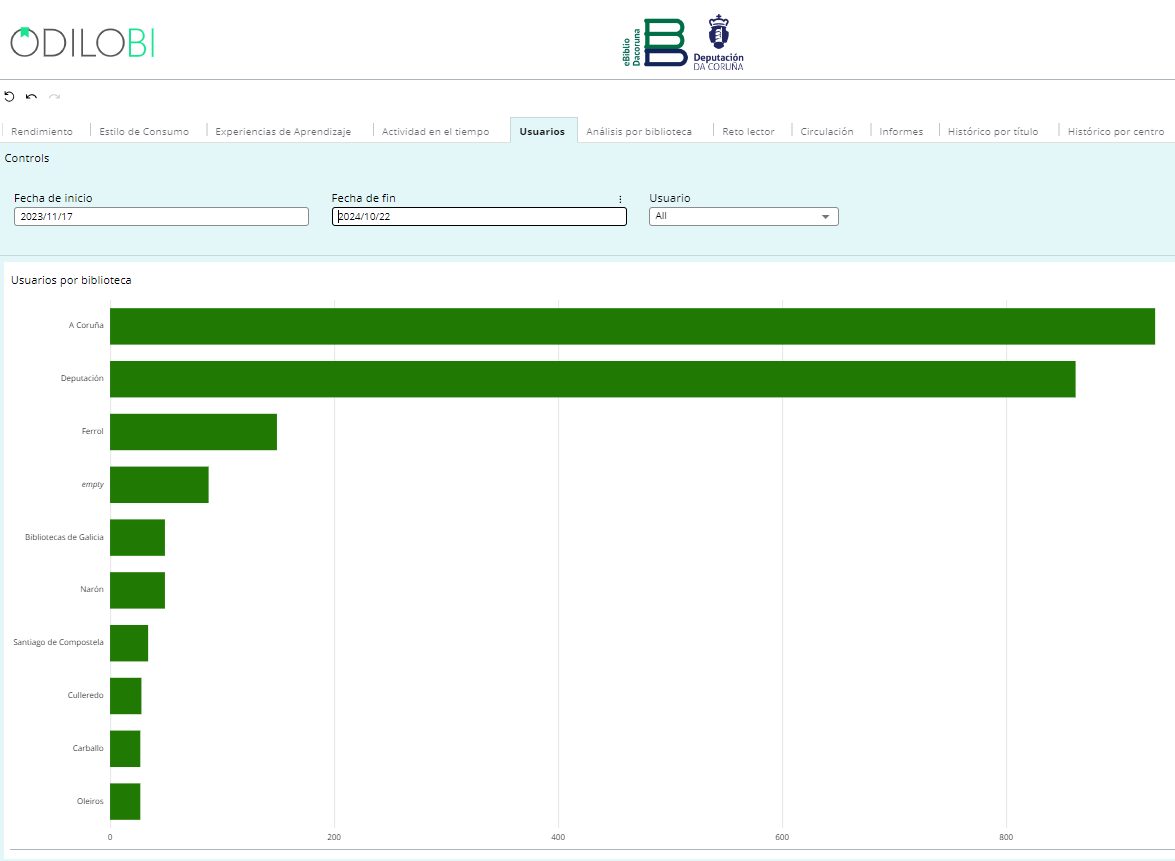Select the Informes tab

[901, 132]
